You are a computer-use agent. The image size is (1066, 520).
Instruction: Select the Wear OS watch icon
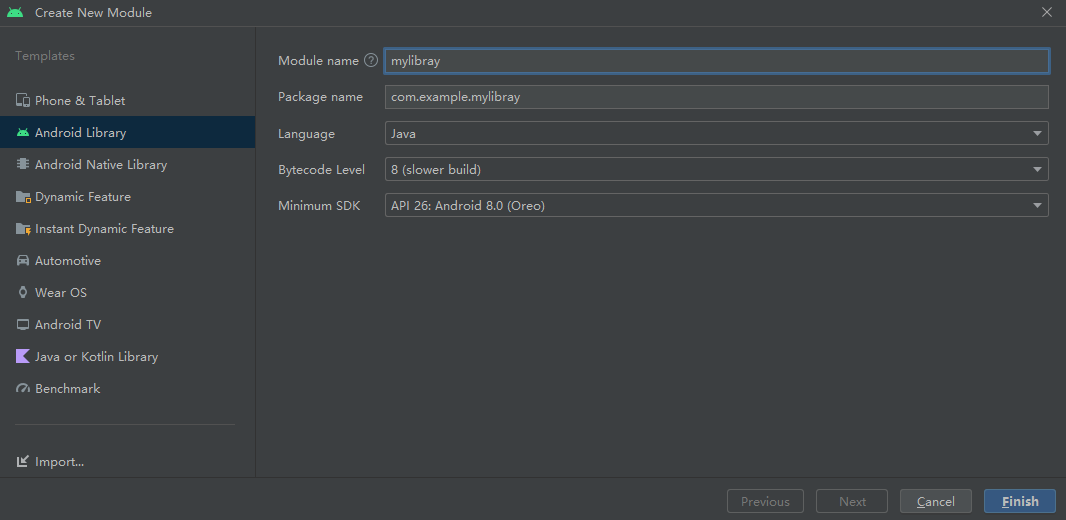pos(23,292)
